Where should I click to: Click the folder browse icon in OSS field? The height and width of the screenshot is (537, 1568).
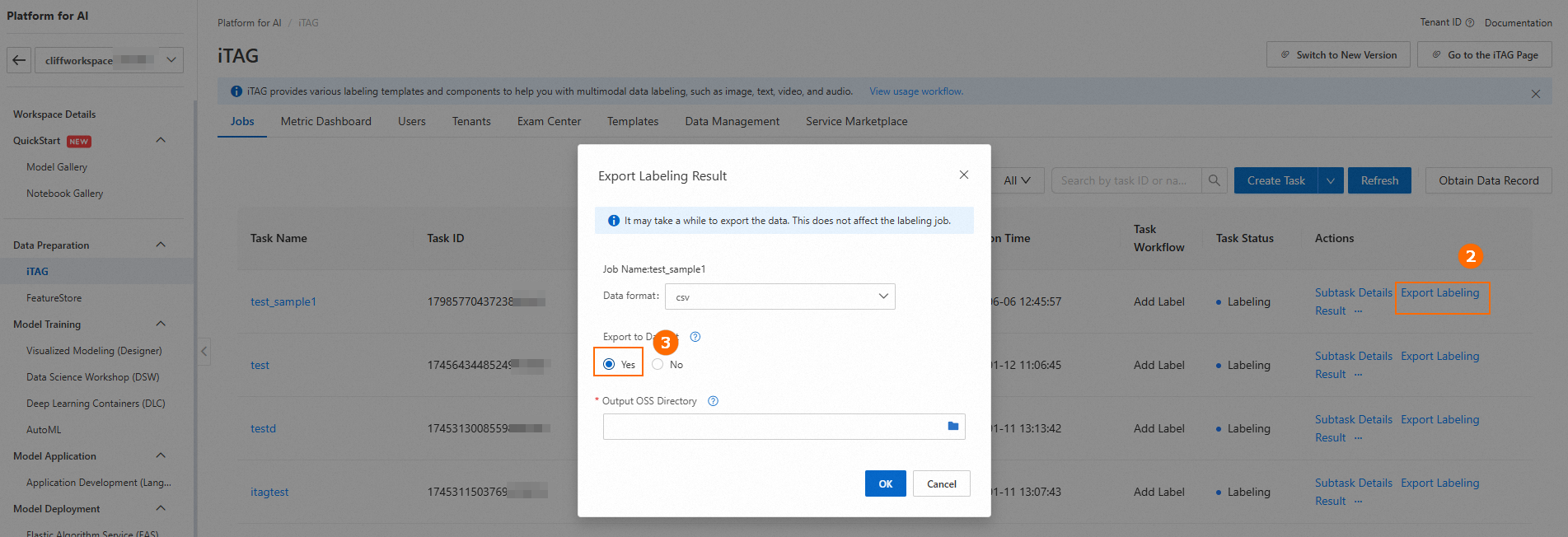click(x=953, y=426)
